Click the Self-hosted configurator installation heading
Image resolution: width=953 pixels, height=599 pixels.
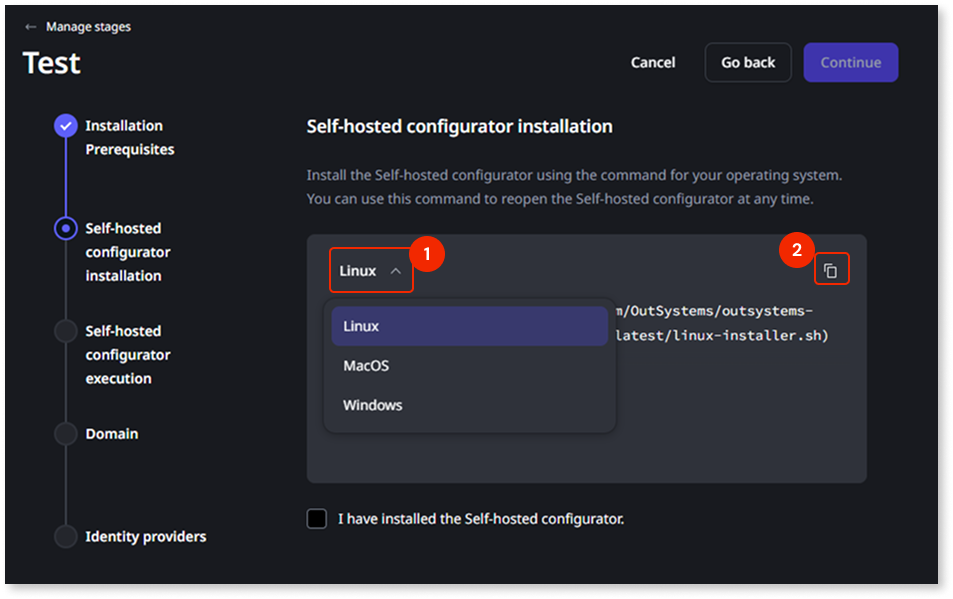point(459,126)
